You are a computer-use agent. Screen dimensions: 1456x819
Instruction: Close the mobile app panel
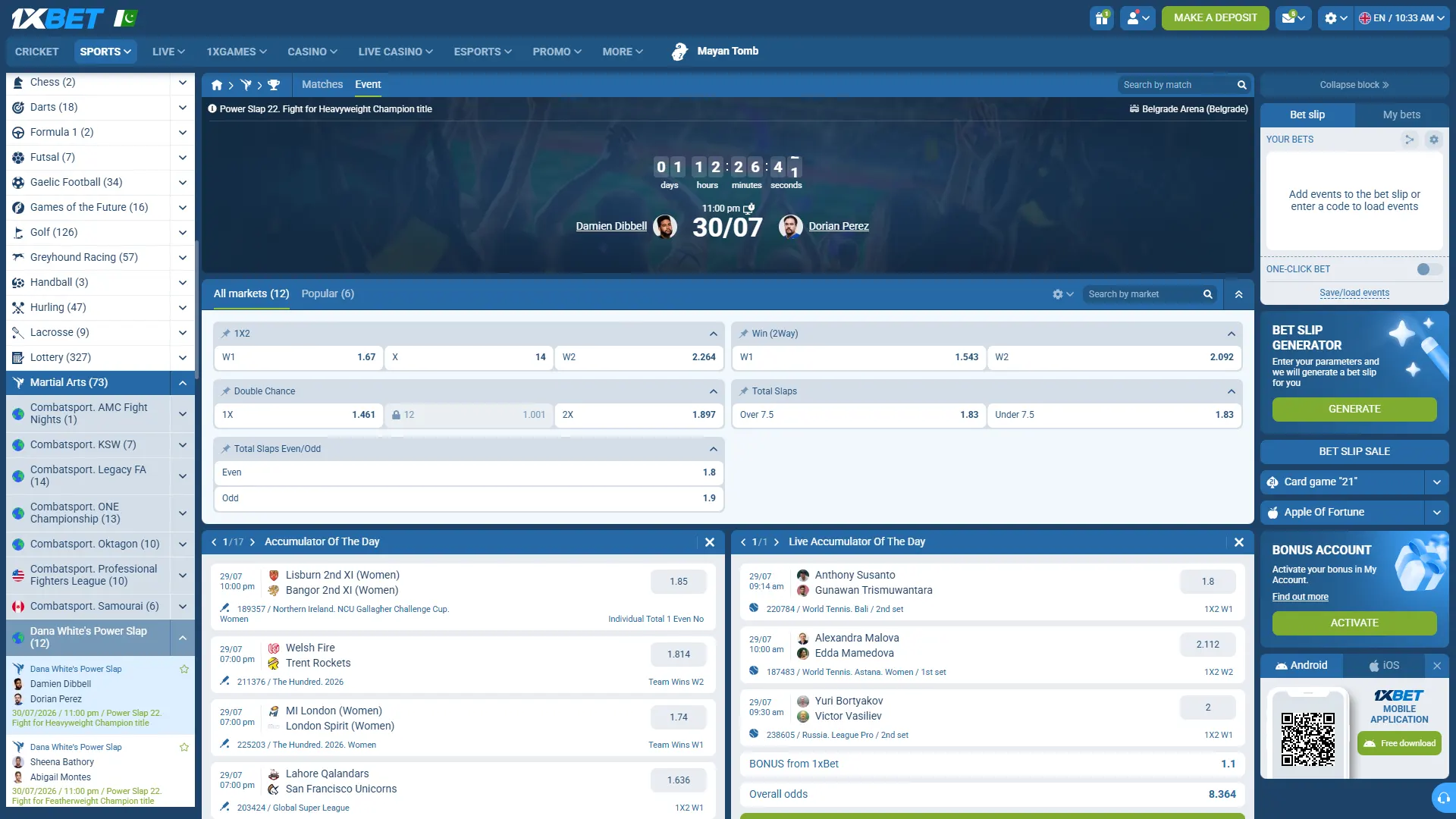1436,666
